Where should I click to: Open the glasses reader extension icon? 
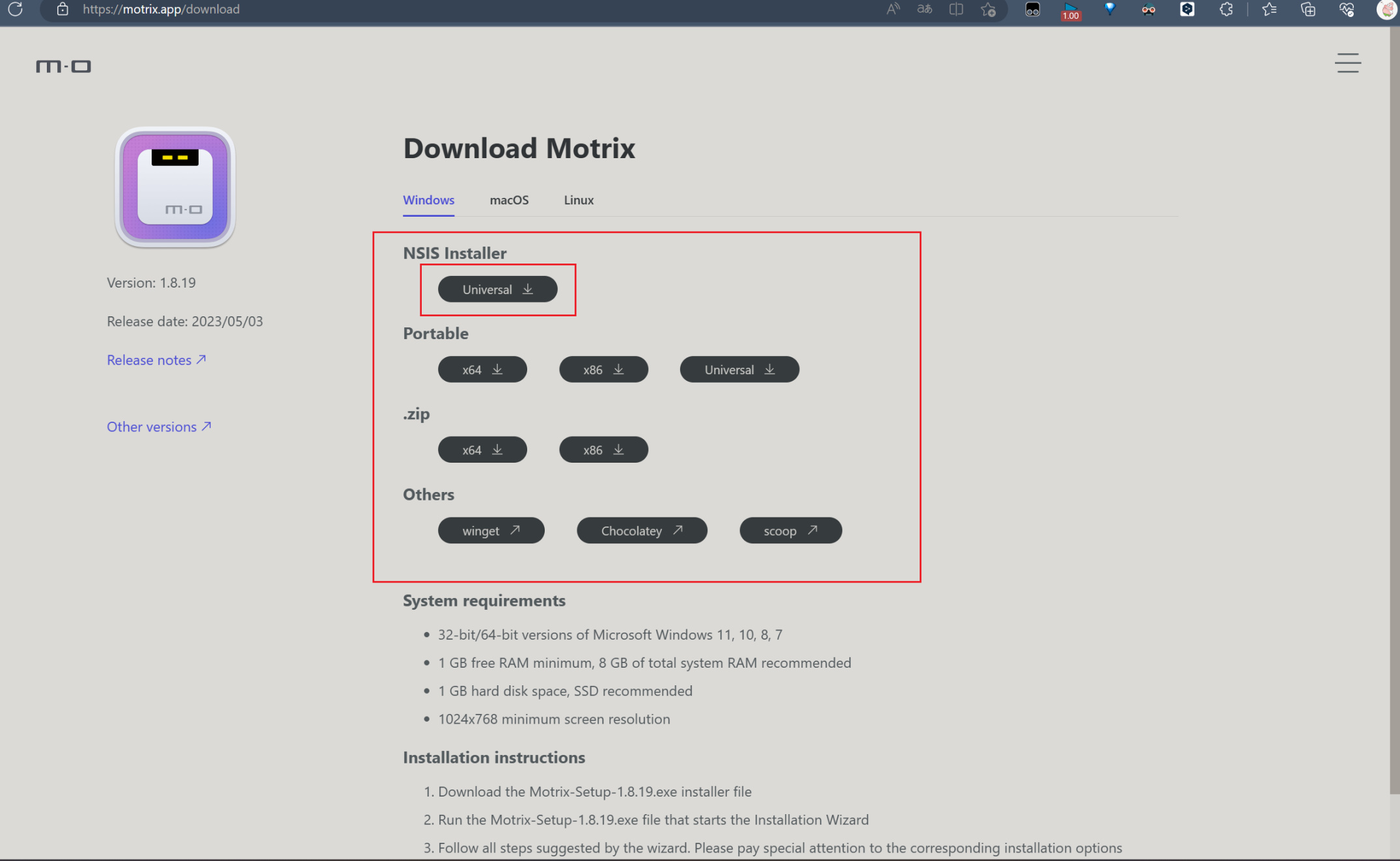[1032, 9]
